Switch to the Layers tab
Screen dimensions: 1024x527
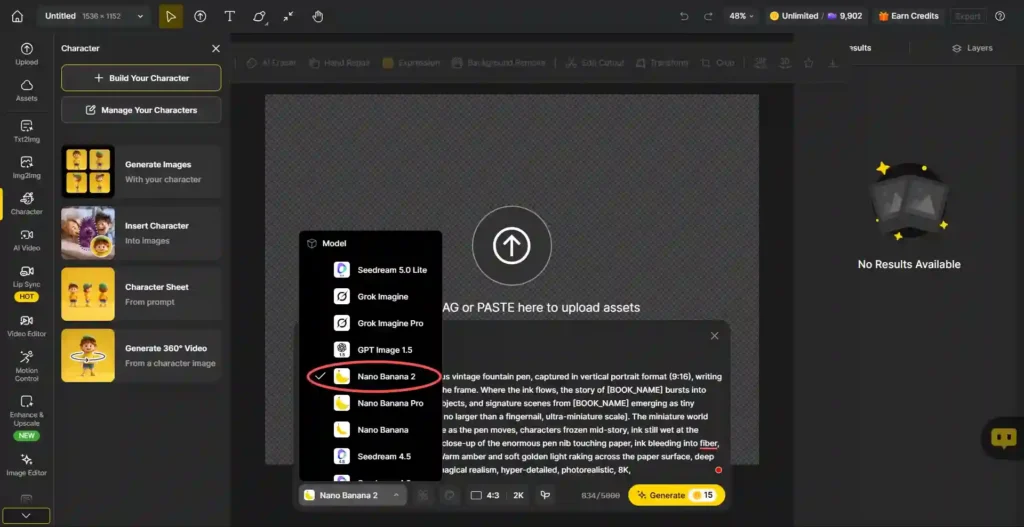tap(971, 48)
